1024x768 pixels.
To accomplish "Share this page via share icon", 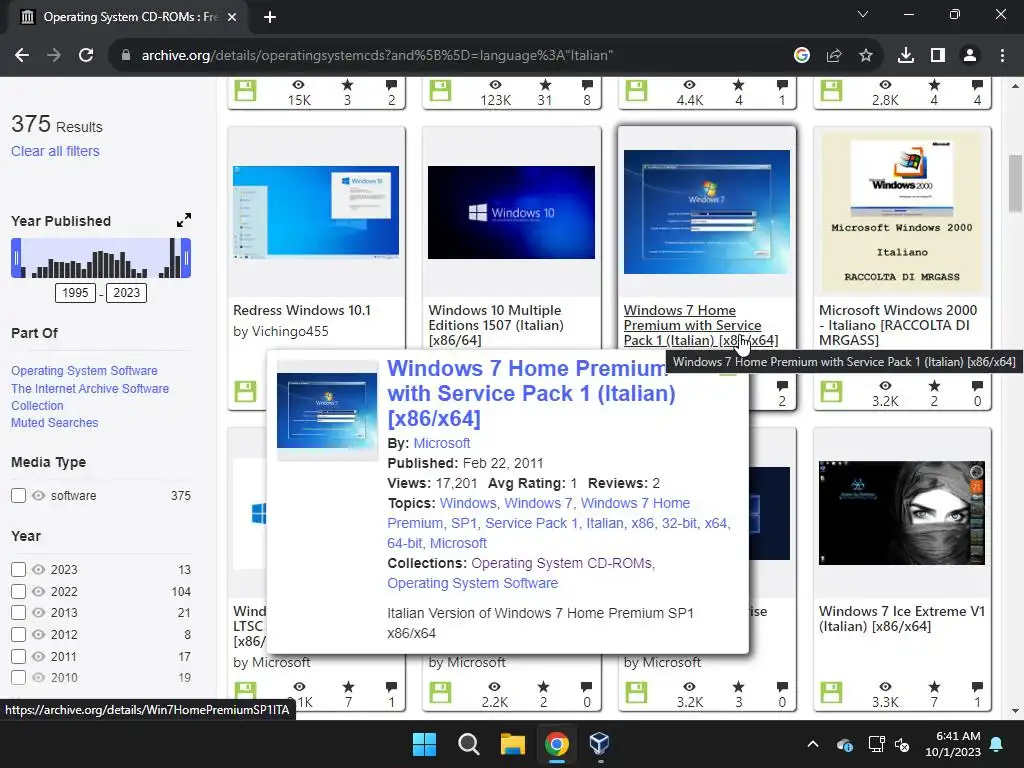I will tap(834, 56).
